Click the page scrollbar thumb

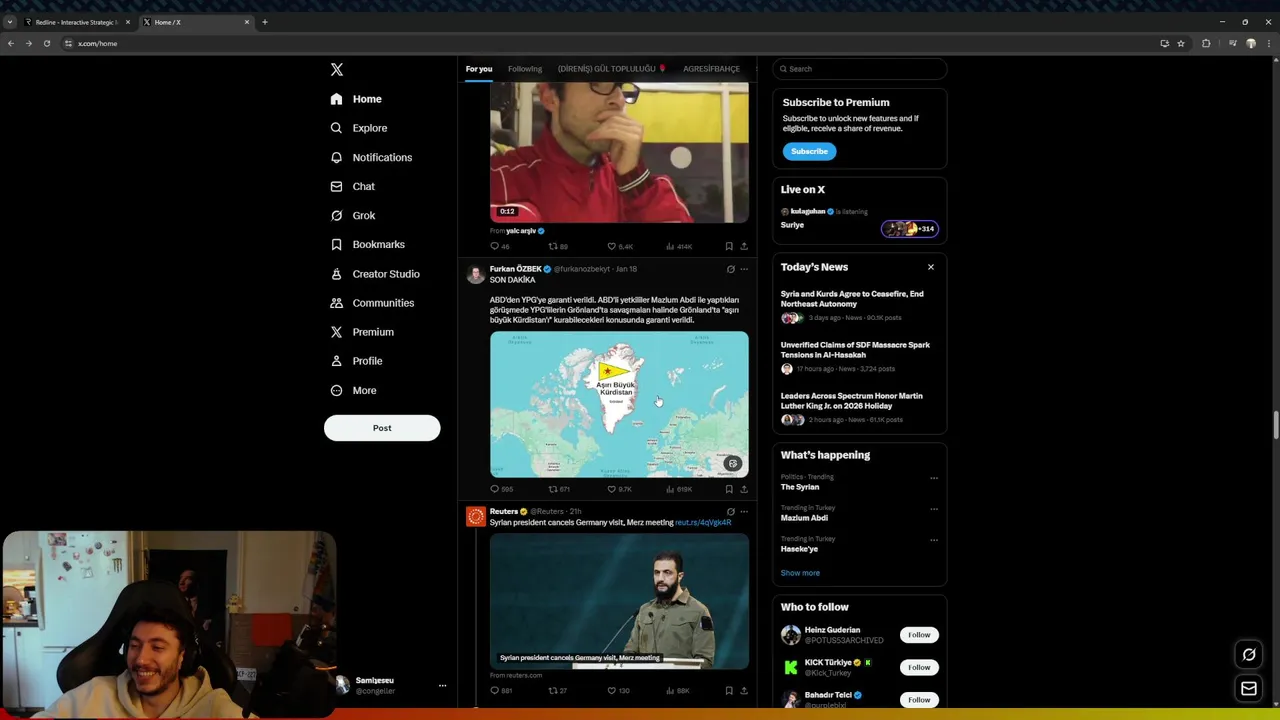(x=1275, y=425)
